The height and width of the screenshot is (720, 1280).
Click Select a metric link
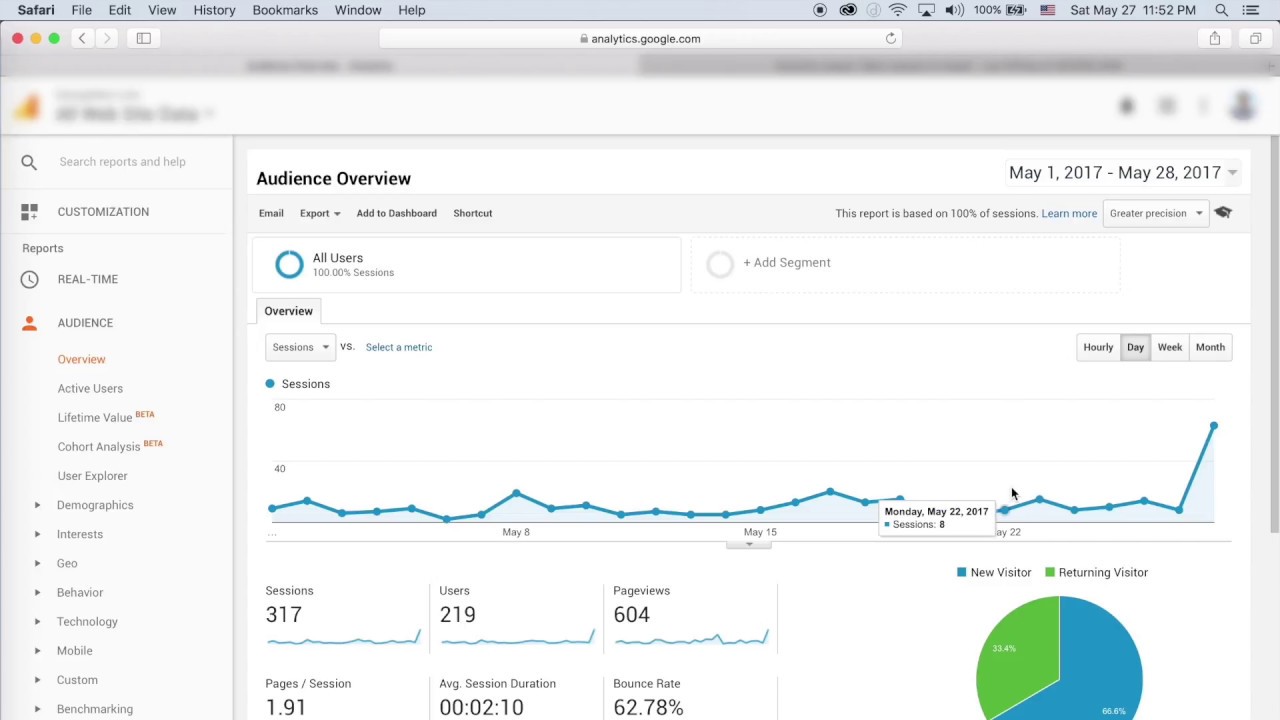click(x=399, y=347)
